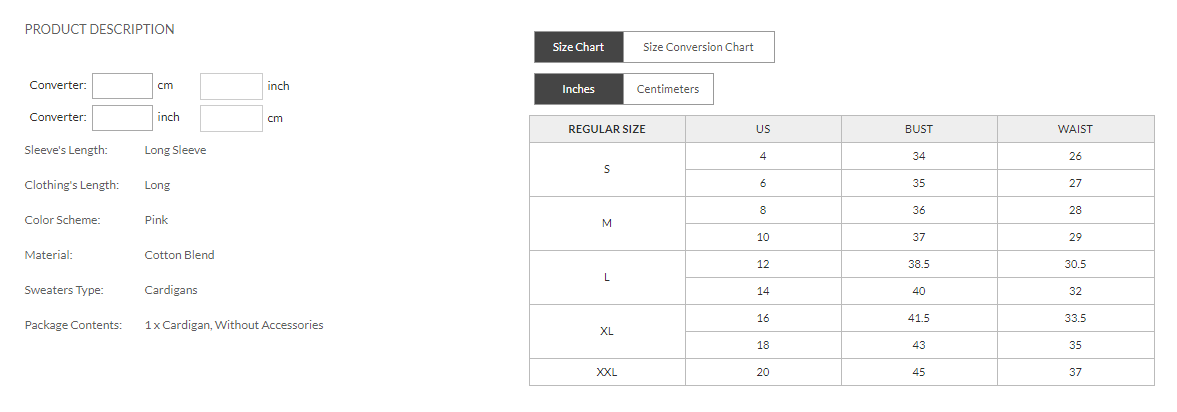1177x412 pixels.
Task: Click the REGULAR SIZE column header
Action: pos(607,129)
